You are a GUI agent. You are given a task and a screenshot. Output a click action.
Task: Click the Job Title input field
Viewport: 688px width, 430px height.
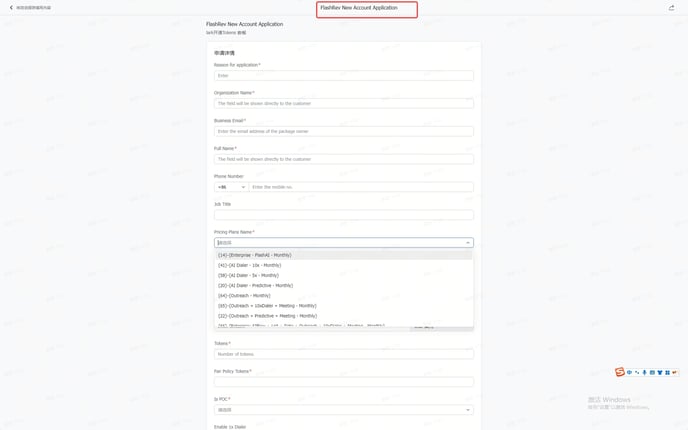pyautogui.click(x=344, y=215)
